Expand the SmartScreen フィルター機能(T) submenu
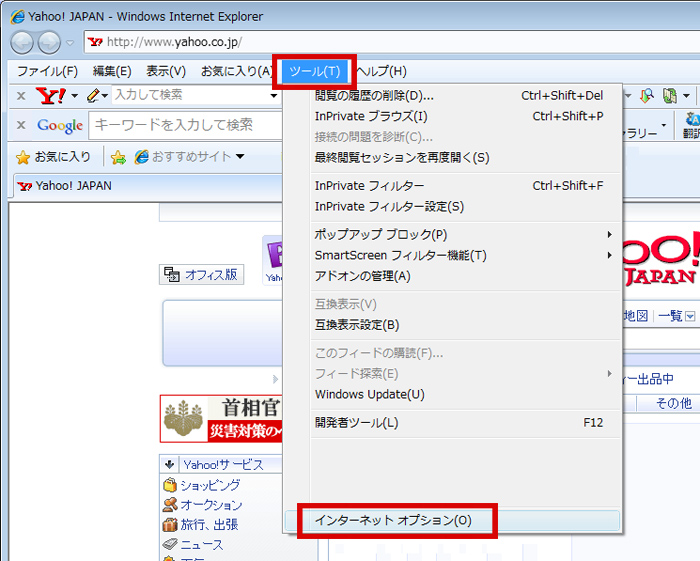Screen dimensions: 700x561 (x=453, y=255)
